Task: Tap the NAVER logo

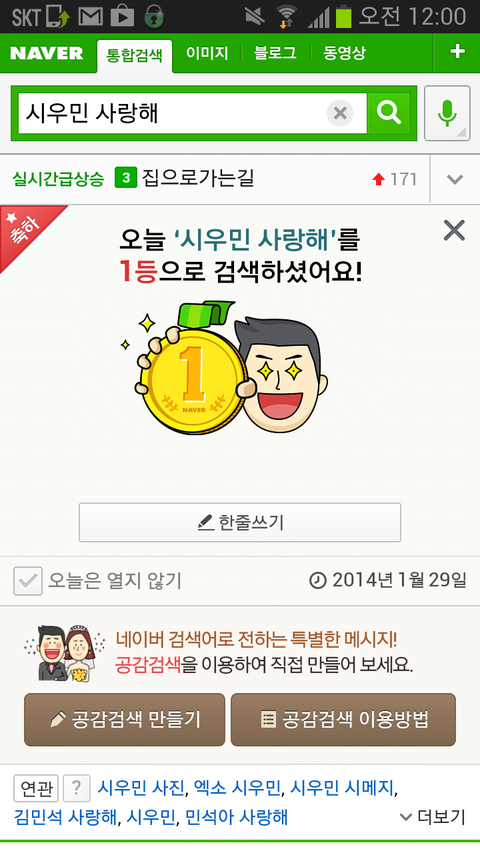Action: (47, 53)
